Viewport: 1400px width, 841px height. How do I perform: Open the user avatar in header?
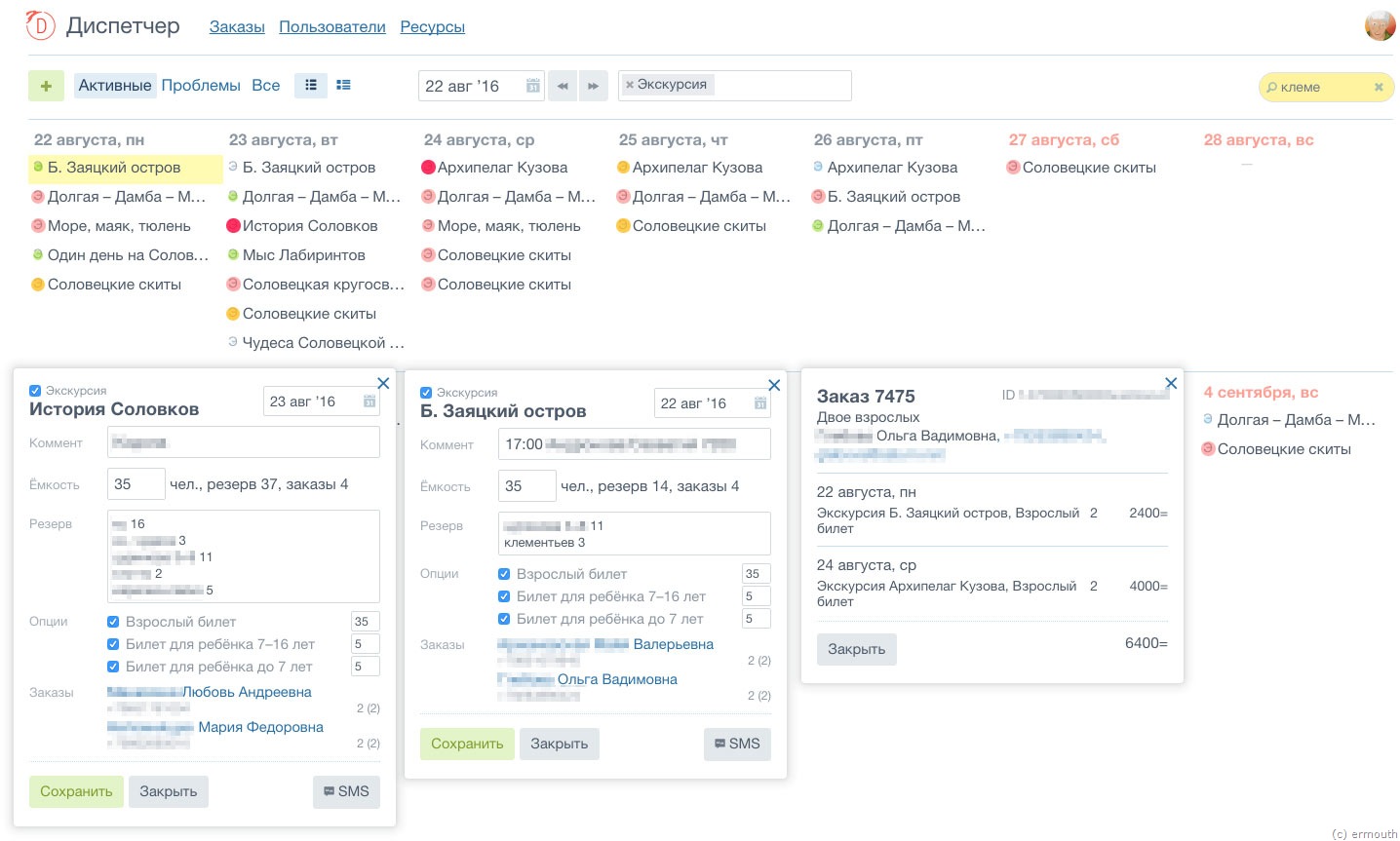1380,26
